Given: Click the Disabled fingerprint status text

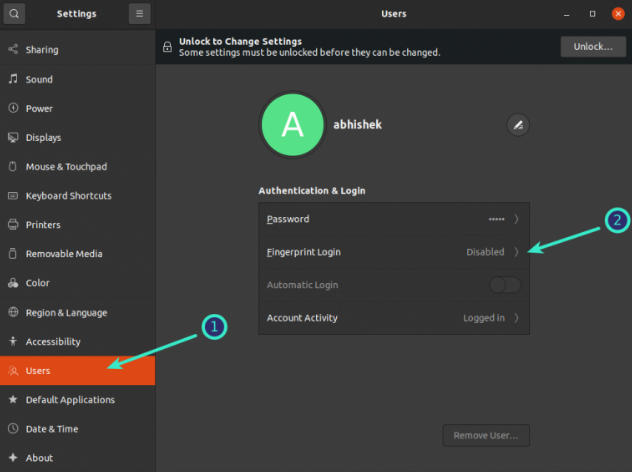Looking at the screenshot, I should click(x=485, y=252).
